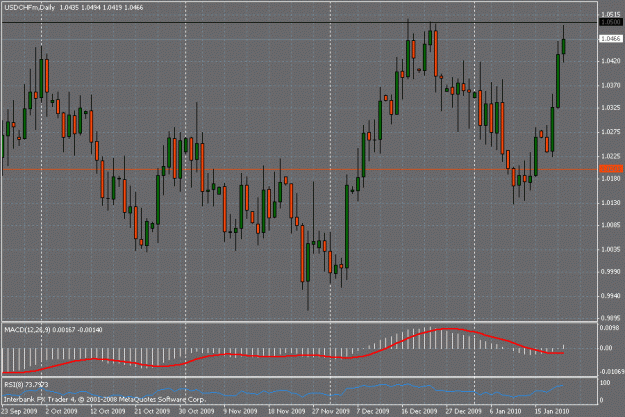Click the 7 Dec 2009 date label
The image size is (625, 417).
click(373, 411)
